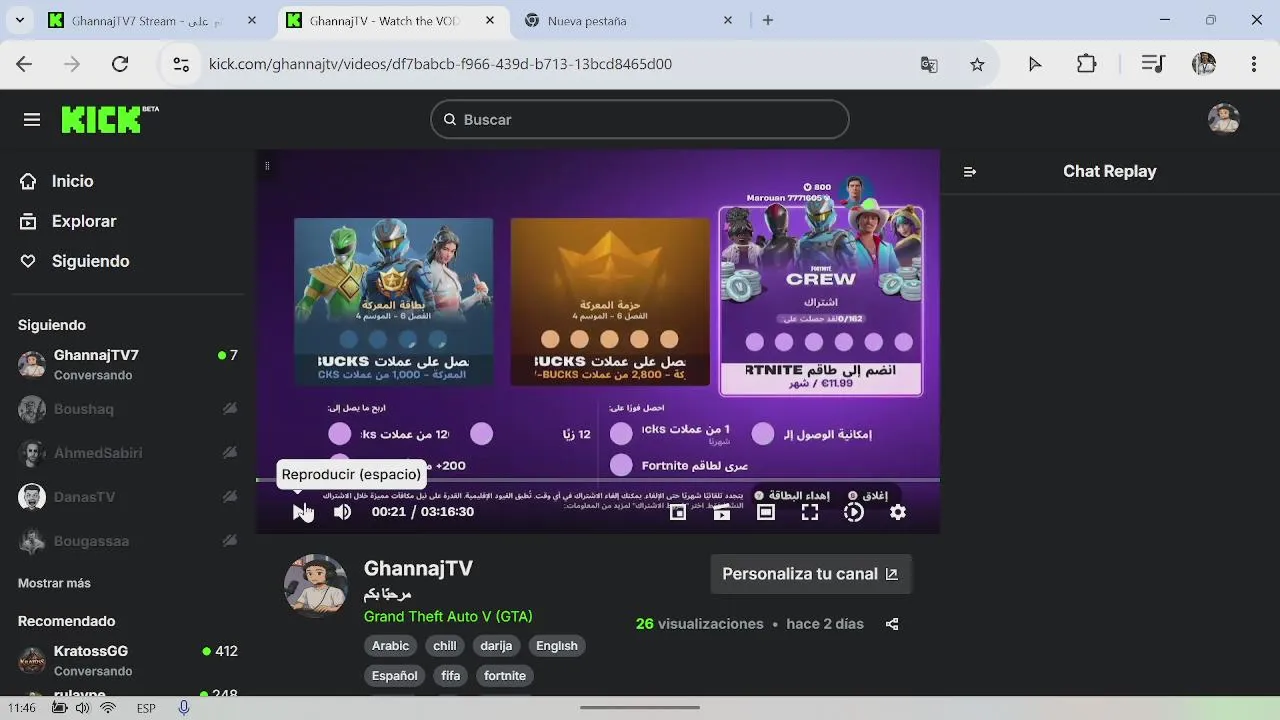1280x720 pixels.
Task: Seek on the video progress bar
Action: (598, 480)
